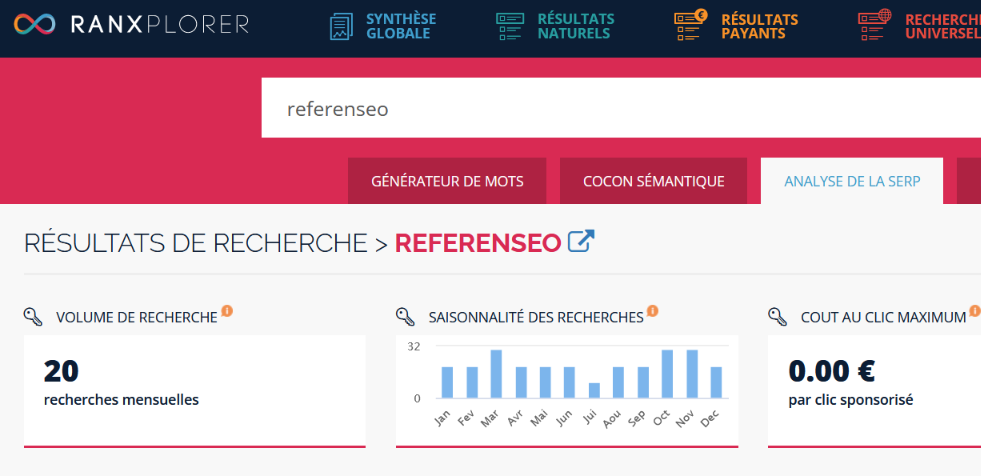The width and height of the screenshot is (981, 476).
Task: Click the Jun bar in seasonality chart
Action: pyautogui.click(x=569, y=382)
